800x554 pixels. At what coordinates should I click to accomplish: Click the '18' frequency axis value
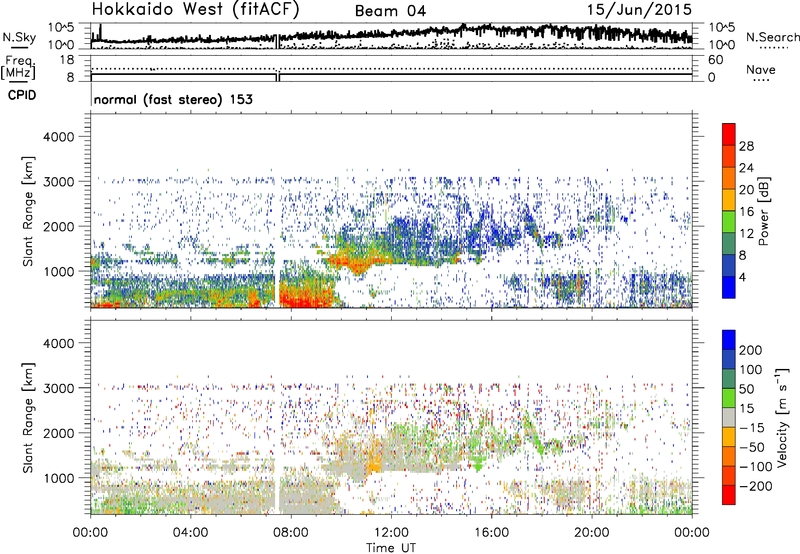[67, 59]
